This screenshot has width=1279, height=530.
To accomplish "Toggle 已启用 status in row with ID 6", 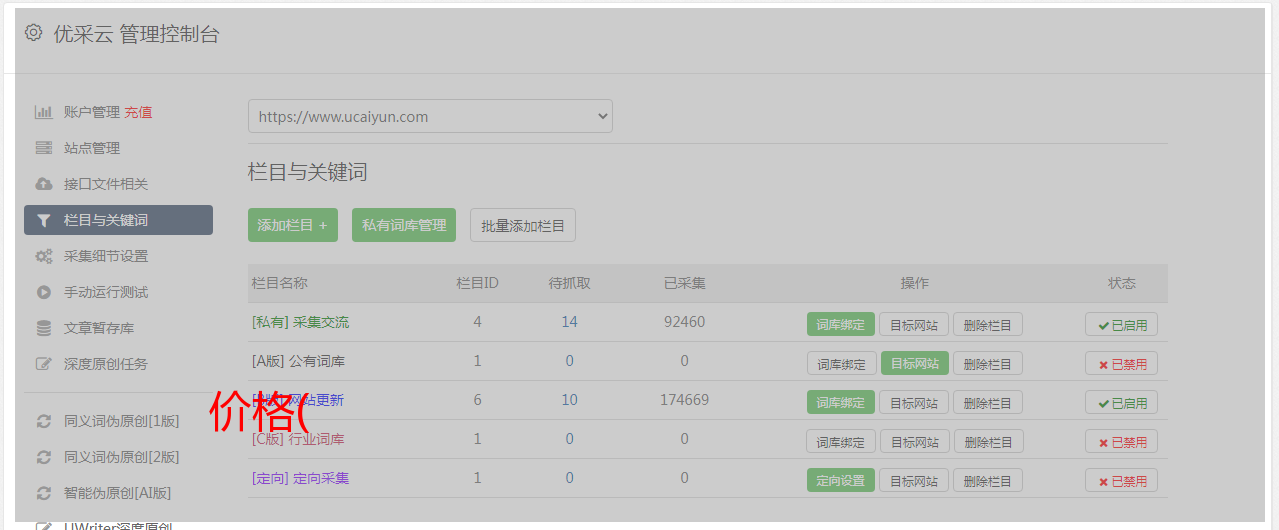I will [1122, 402].
